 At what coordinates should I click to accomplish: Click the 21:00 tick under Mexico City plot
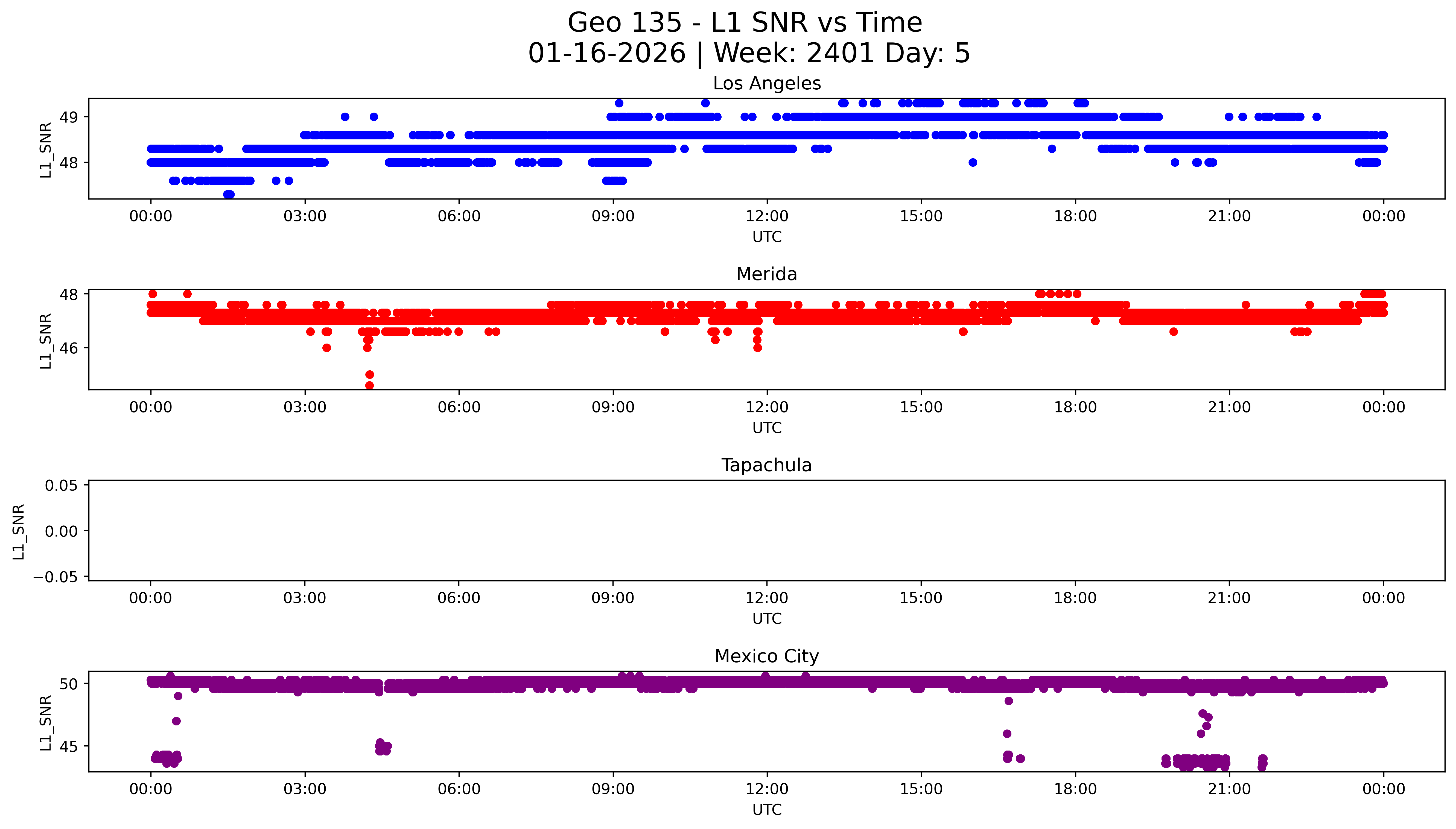click(1229, 789)
